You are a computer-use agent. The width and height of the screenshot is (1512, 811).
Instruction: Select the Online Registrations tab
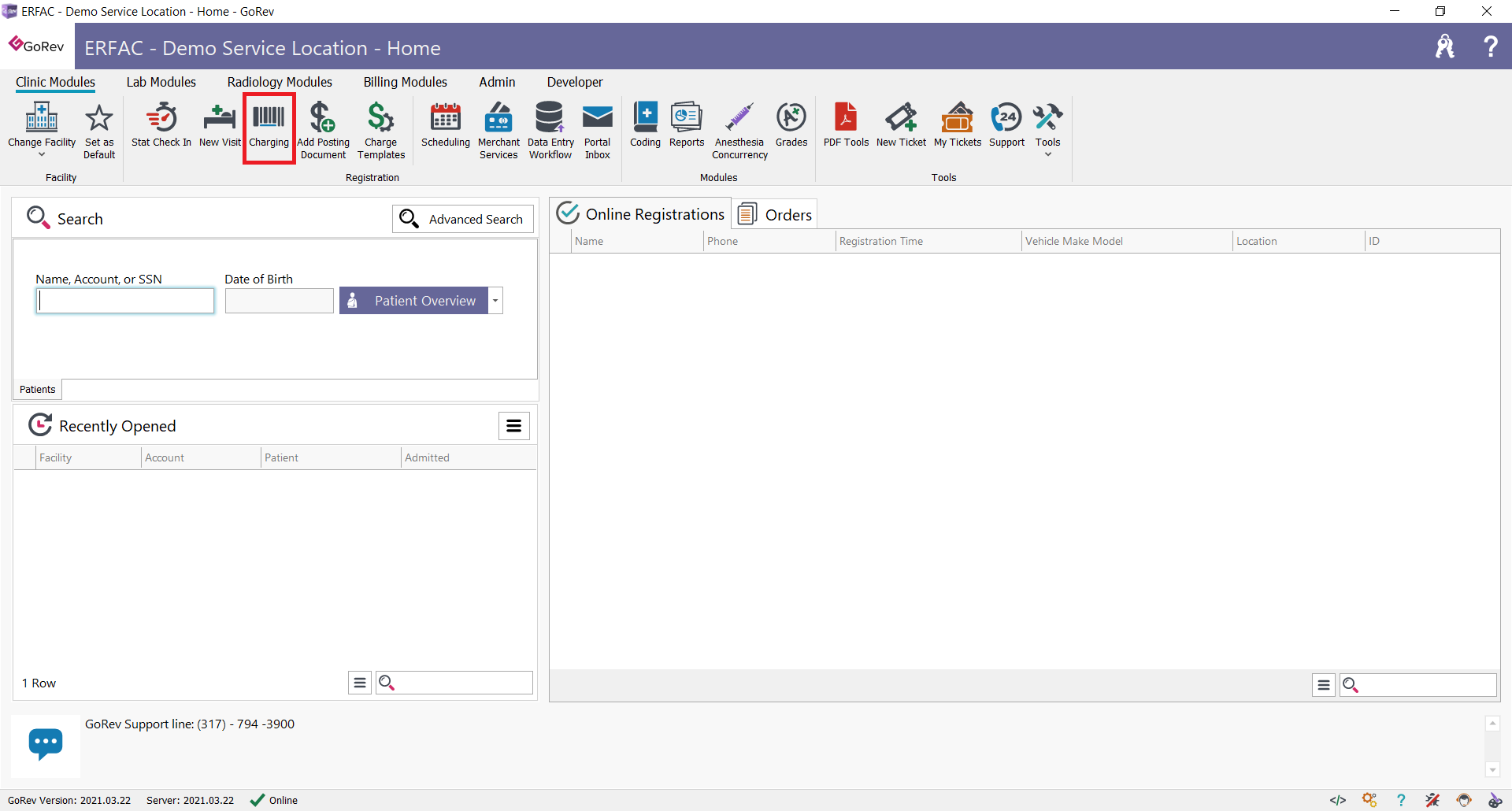point(640,214)
